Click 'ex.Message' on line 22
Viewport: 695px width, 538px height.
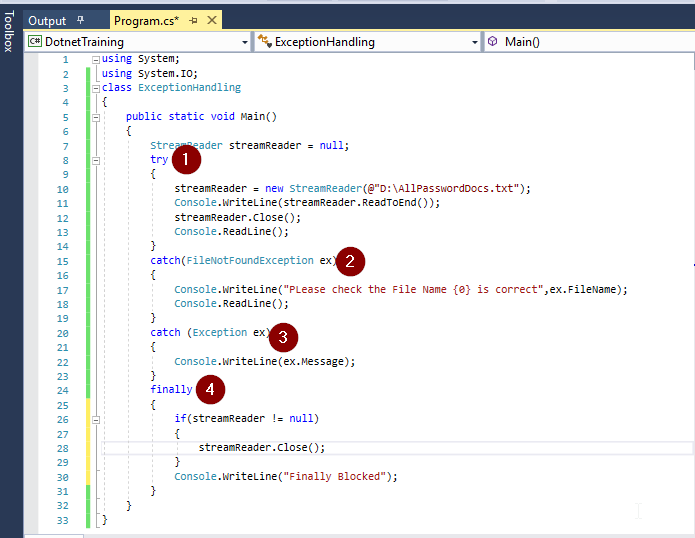314,361
